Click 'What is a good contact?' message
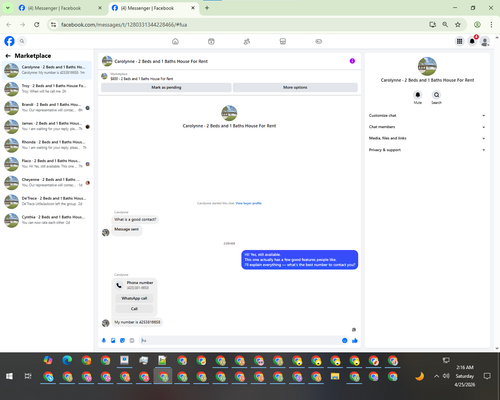The height and width of the screenshot is (400, 500). (x=135, y=219)
